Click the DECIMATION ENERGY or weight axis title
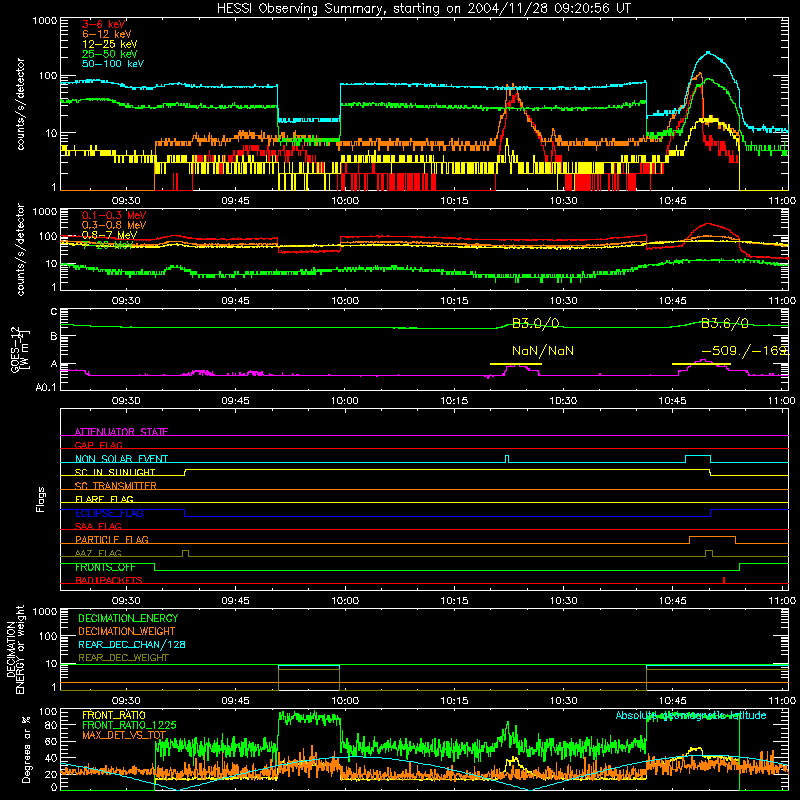The image size is (800, 800). (x=15, y=649)
